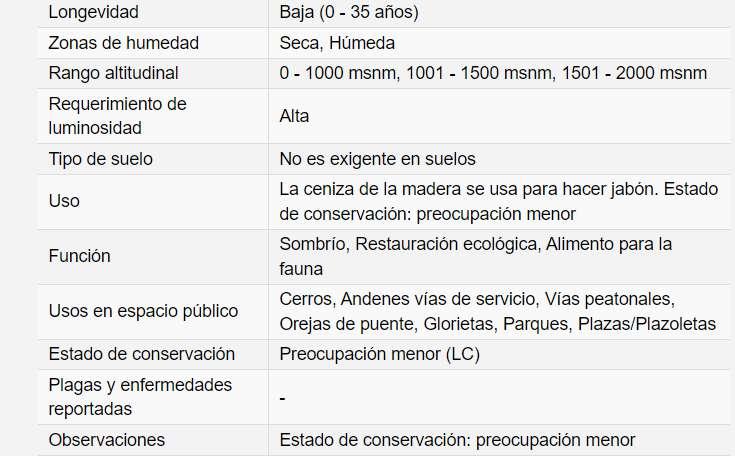Click the Usos en espacio público label
This screenshot has height=456, width=735.
[x=143, y=311]
